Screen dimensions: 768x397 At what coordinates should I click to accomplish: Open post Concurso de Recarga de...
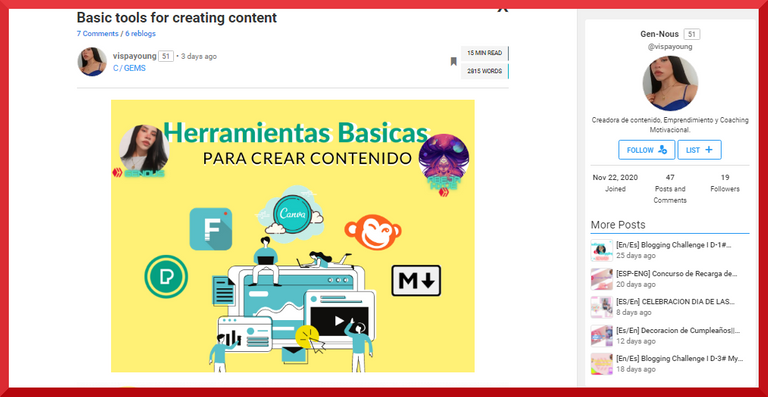pyautogui.click(x=677, y=274)
